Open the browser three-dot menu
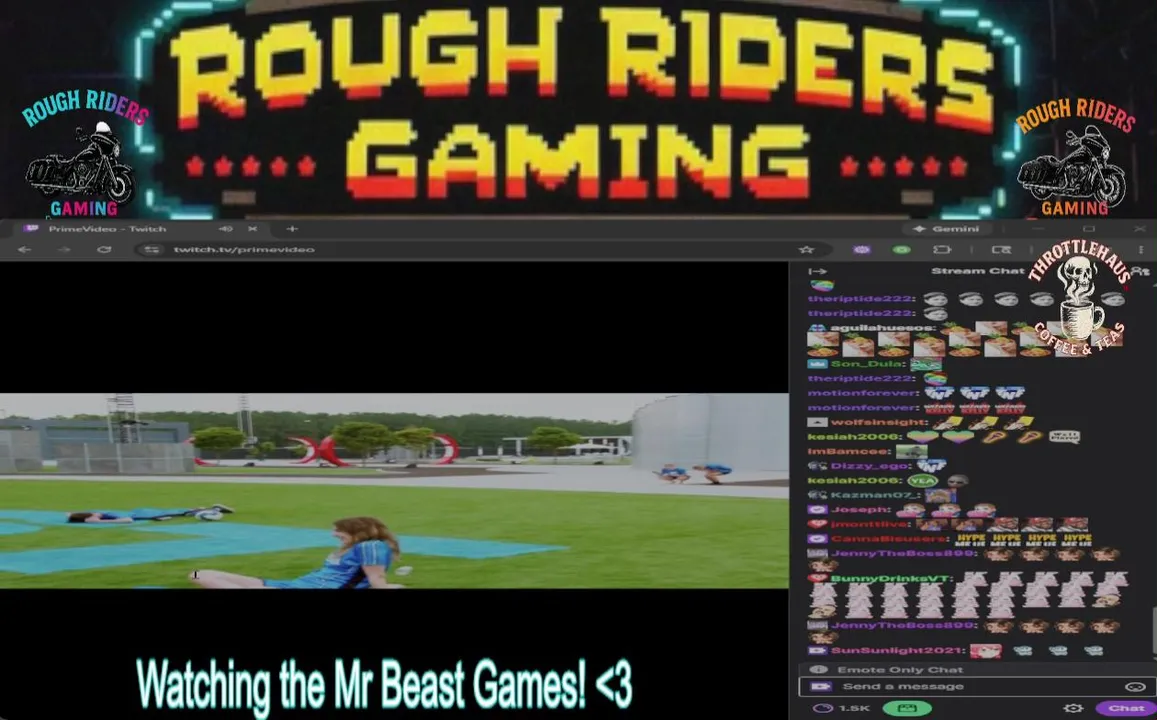The height and width of the screenshot is (720, 1157). (x=1141, y=249)
